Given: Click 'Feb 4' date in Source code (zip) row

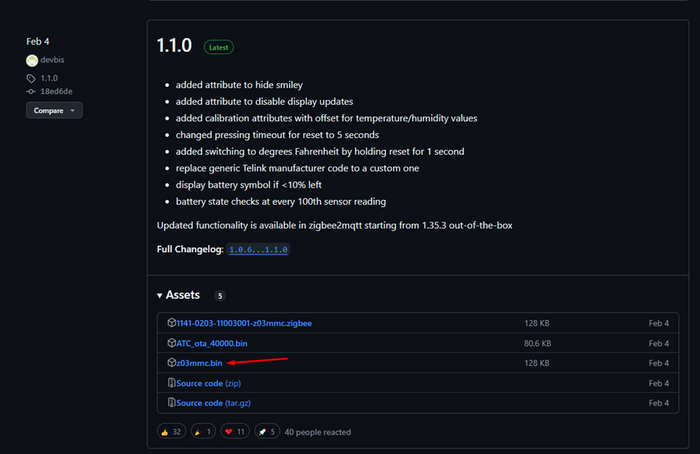Looking at the screenshot, I should pyautogui.click(x=658, y=383).
